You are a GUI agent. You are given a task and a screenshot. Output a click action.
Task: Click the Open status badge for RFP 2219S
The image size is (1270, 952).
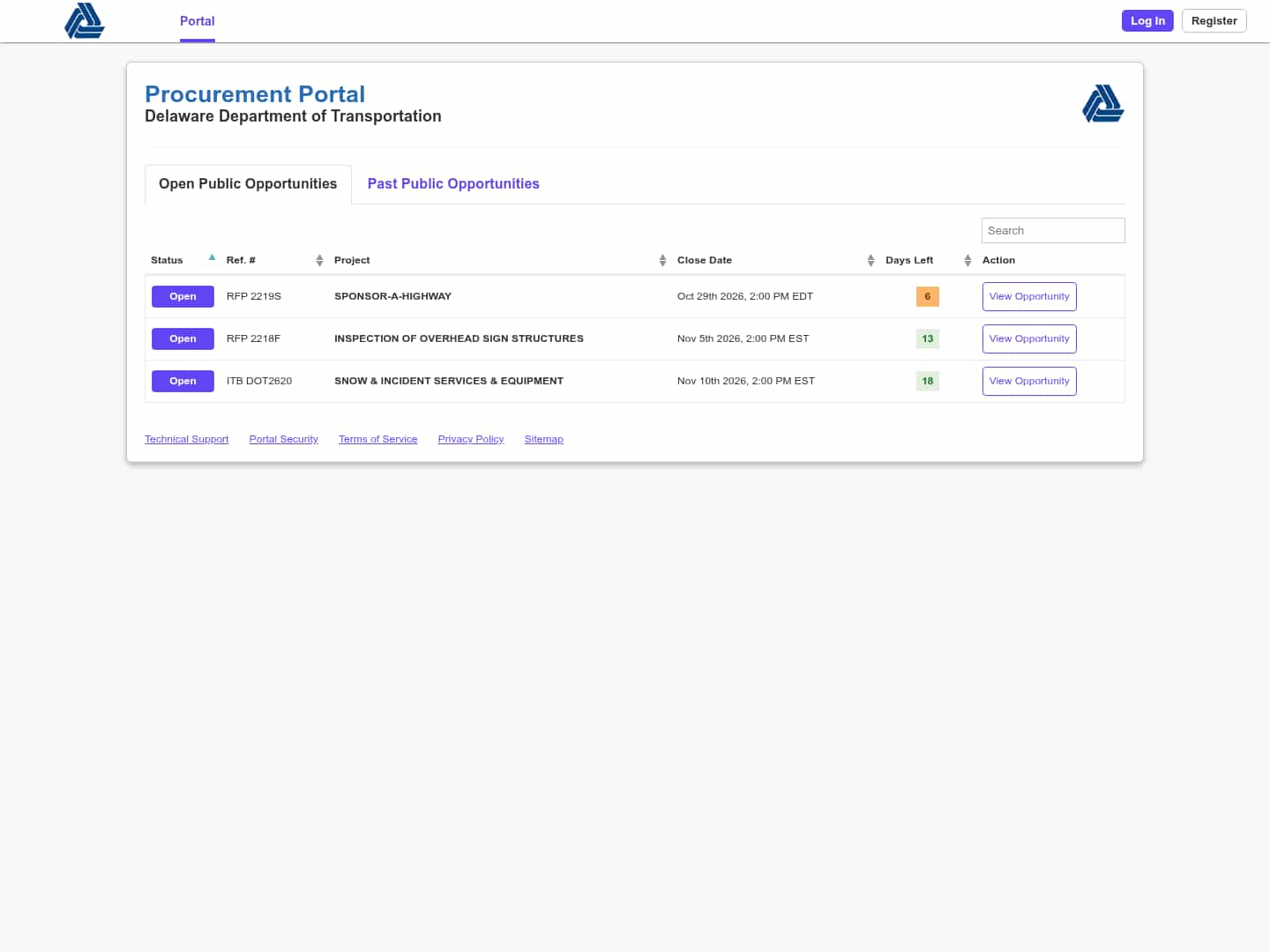coord(183,297)
